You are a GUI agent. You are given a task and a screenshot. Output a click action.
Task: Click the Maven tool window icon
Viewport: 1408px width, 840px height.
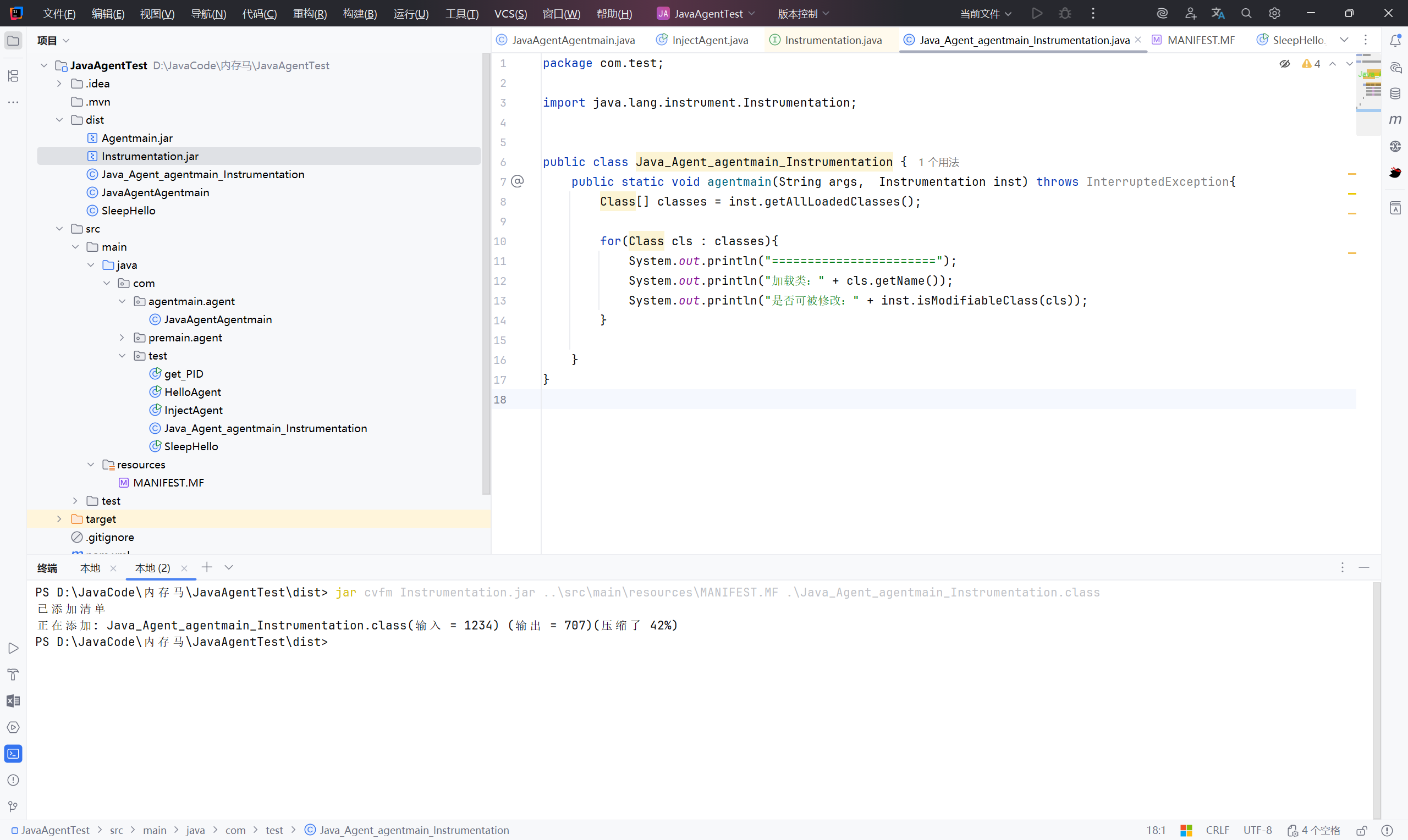tap(1395, 119)
